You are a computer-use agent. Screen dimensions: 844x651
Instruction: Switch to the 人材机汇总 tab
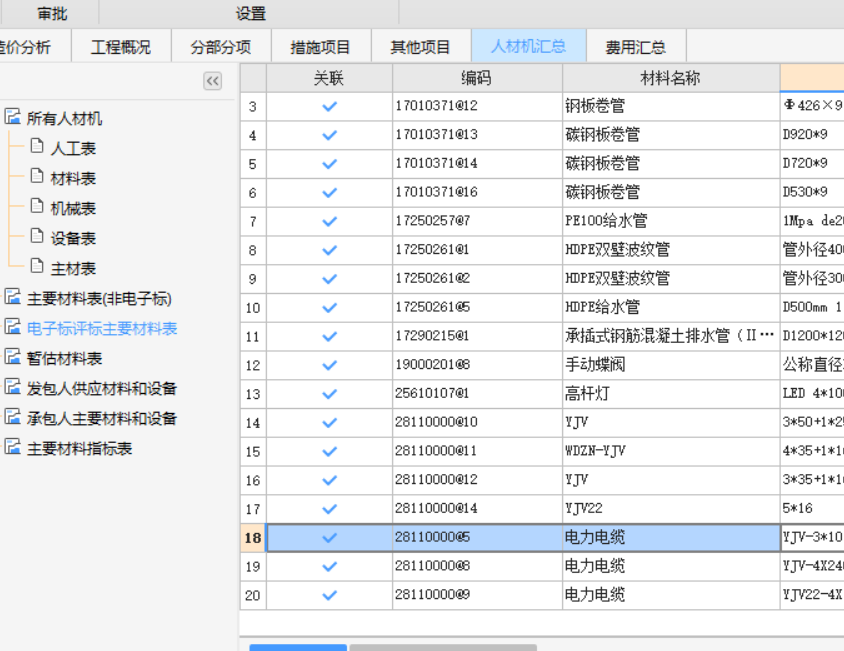(x=529, y=46)
